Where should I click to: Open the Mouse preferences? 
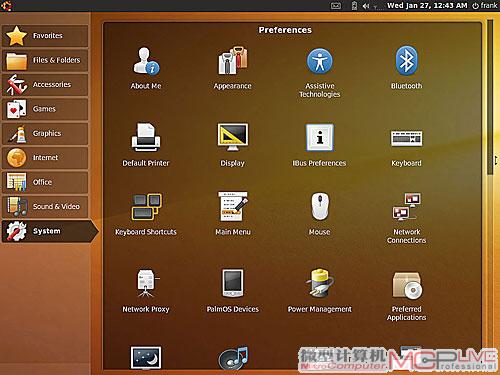[319, 213]
